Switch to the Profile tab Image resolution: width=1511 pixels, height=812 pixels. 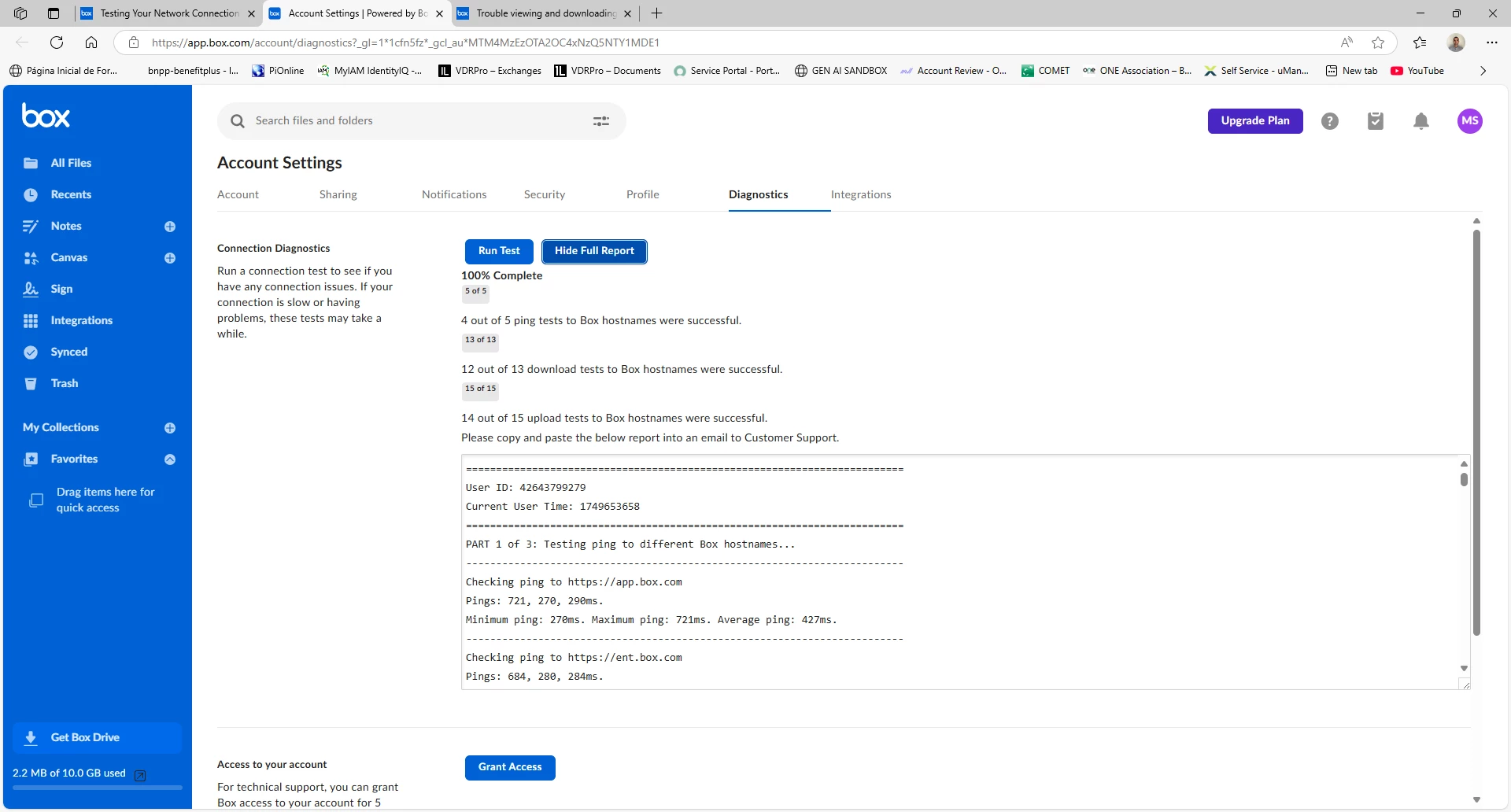tap(643, 194)
